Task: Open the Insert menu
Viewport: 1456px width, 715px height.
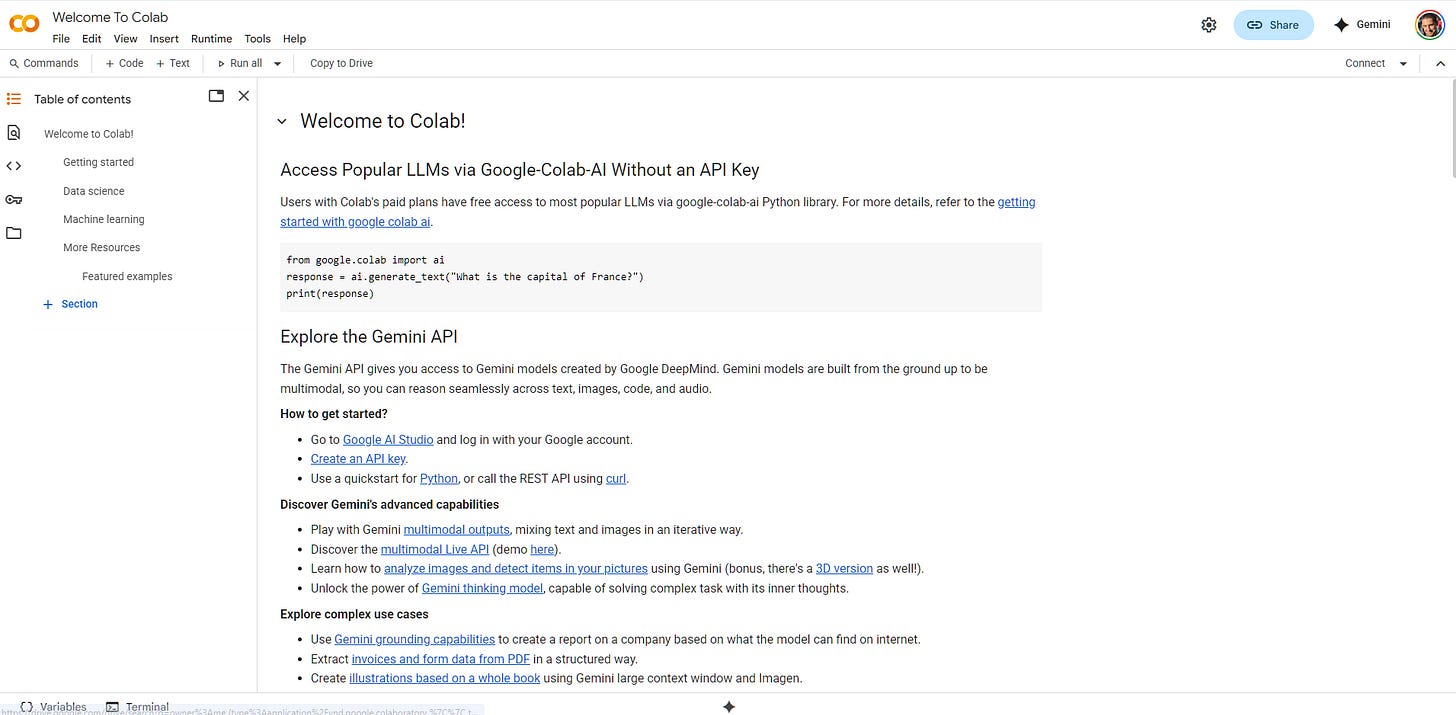Action: tap(163, 38)
